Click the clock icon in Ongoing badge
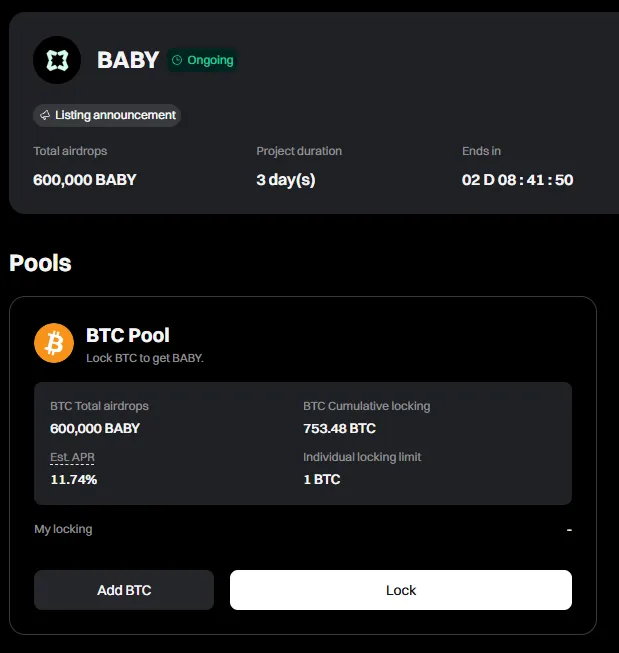This screenshot has height=653, width=619. click(177, 60)
